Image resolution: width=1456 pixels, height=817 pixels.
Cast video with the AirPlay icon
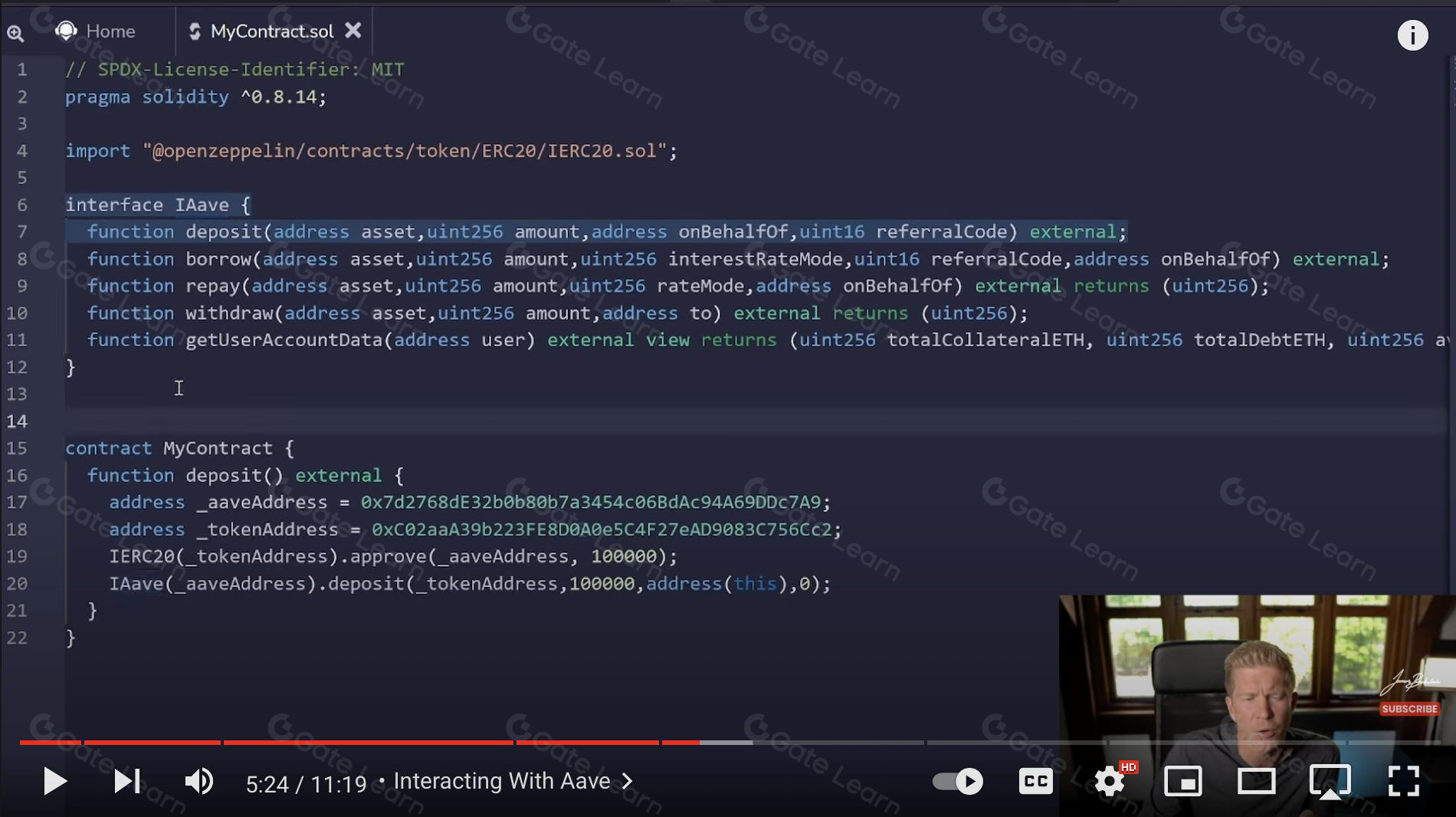(x=1330, y=782)
